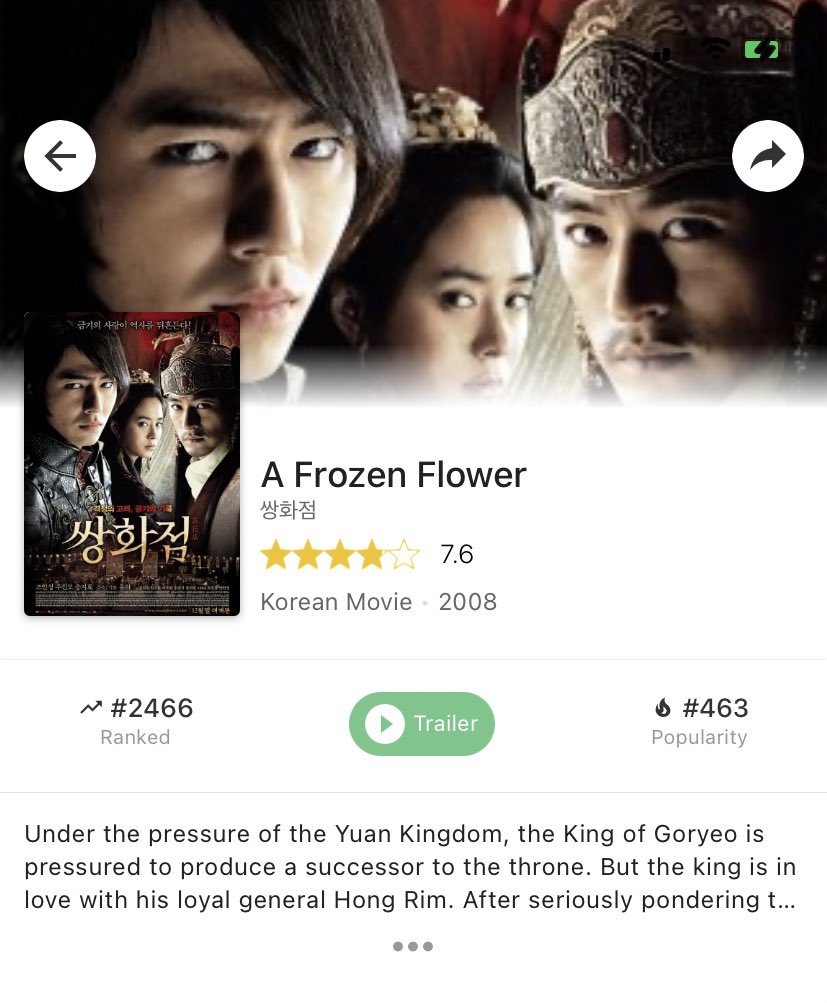Tap the Korean title 쌍화점

point(288,510)
